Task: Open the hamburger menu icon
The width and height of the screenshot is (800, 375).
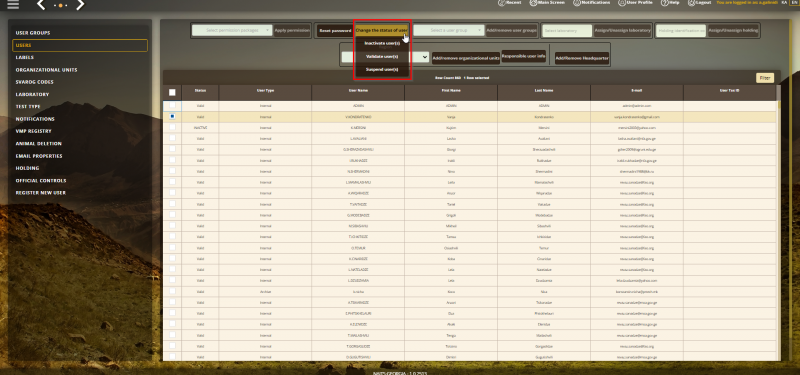Action: click(x=13, y=5)
